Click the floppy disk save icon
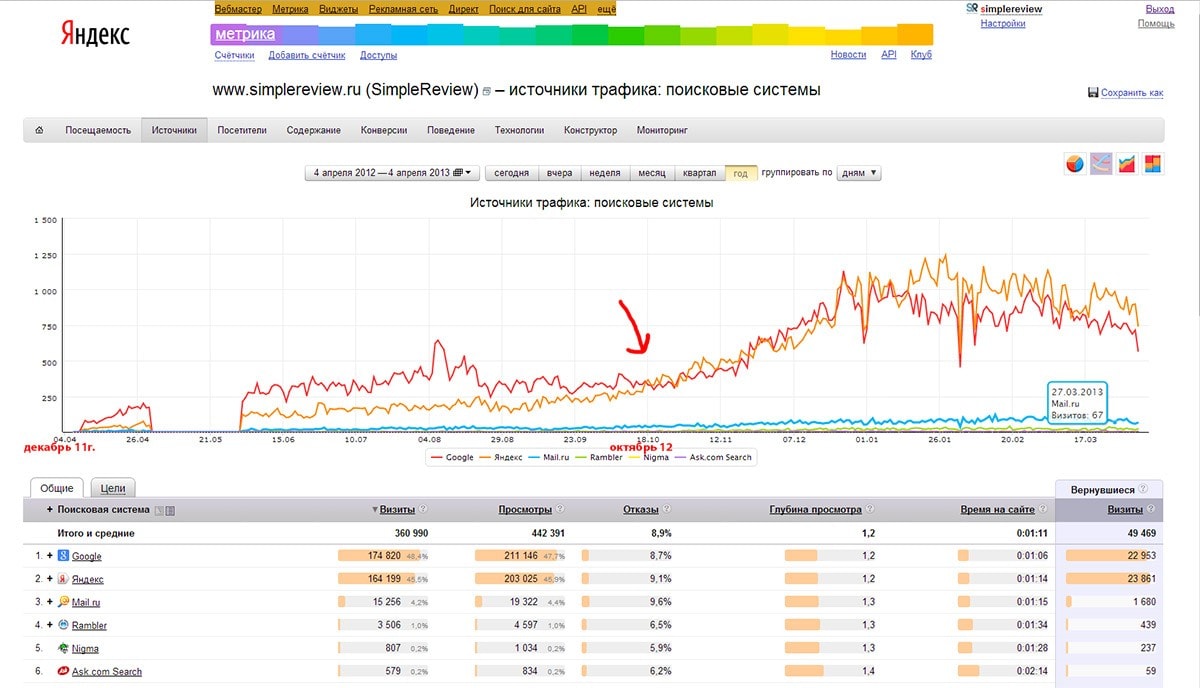 point(1093,93)
